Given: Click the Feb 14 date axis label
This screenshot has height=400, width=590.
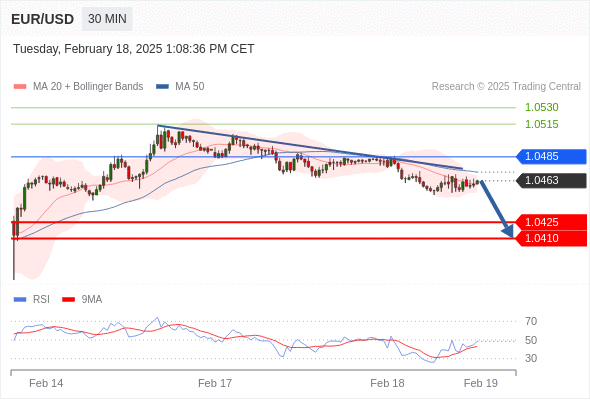Looking at the screenshot, I should coord(46,383).
